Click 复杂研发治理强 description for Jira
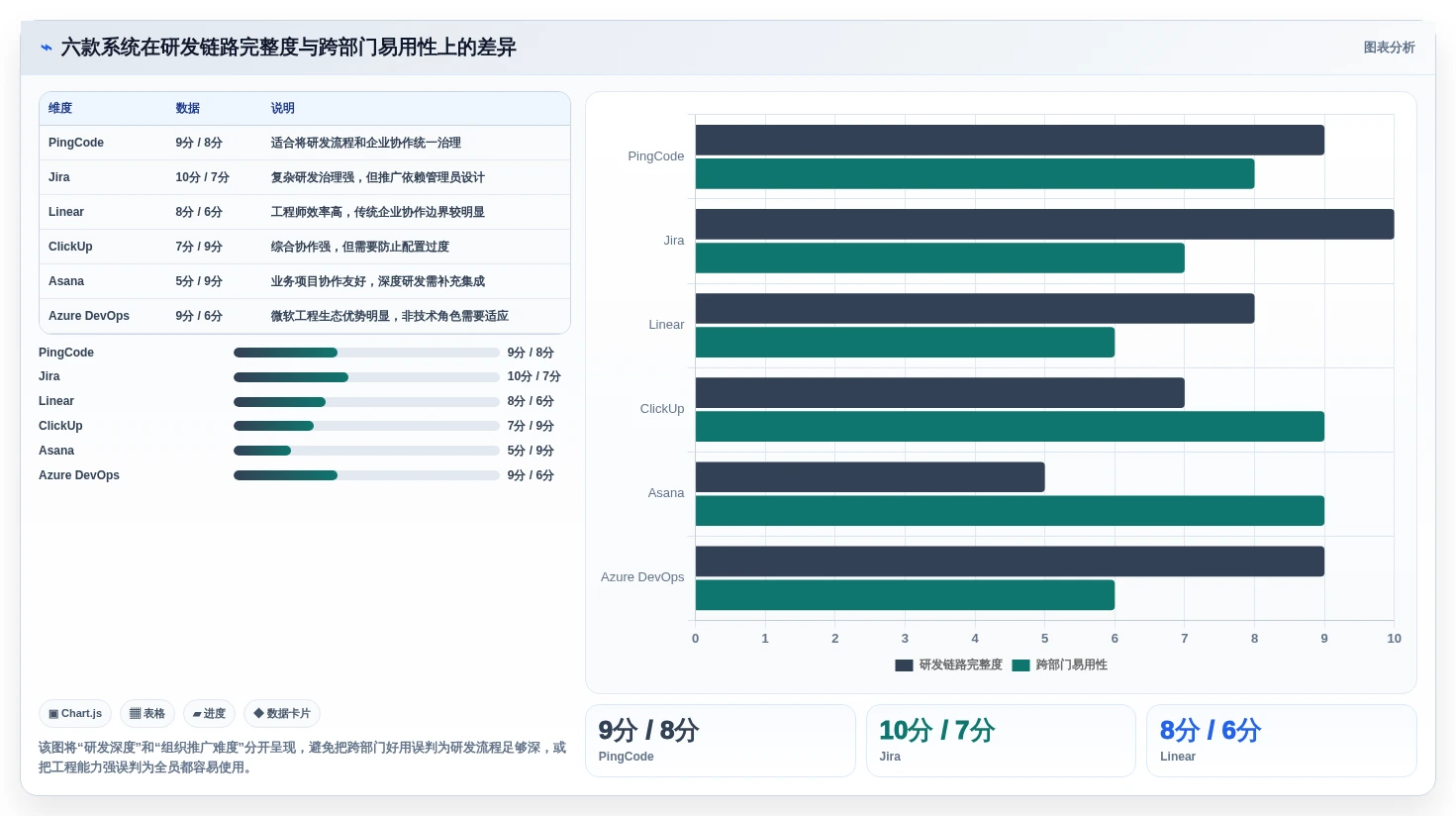The height and width of the screenshot is (816, 1456). [378, 177]
